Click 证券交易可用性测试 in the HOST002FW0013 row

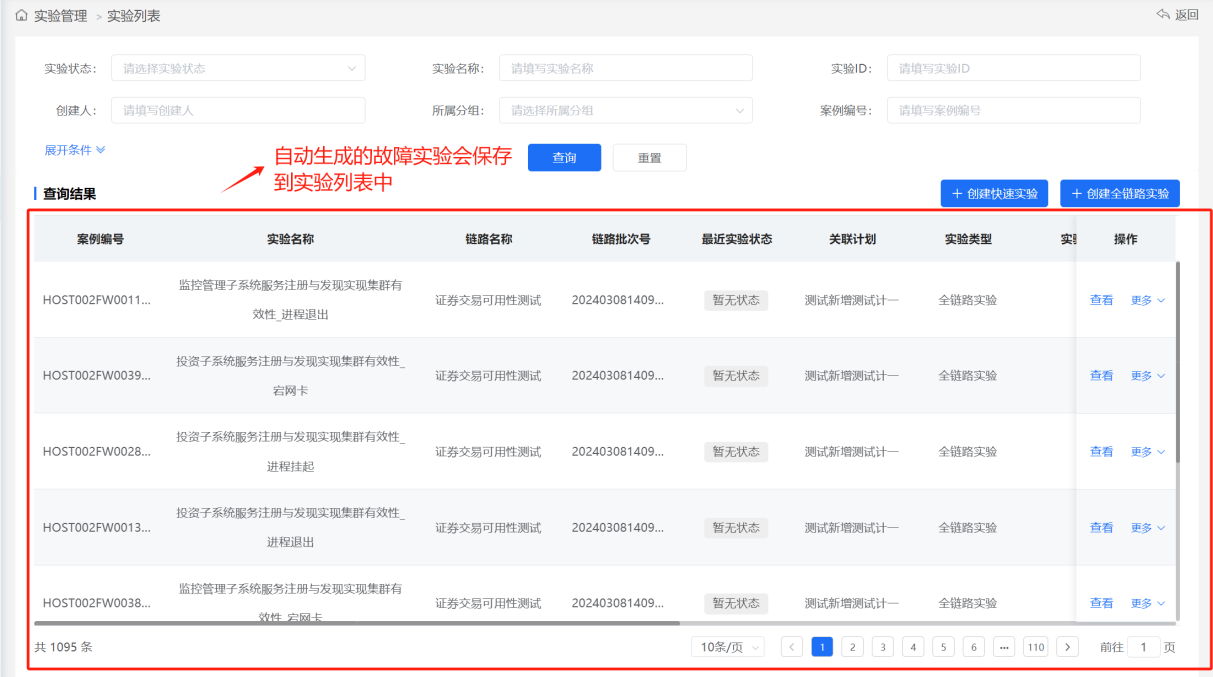coord(488,528)
